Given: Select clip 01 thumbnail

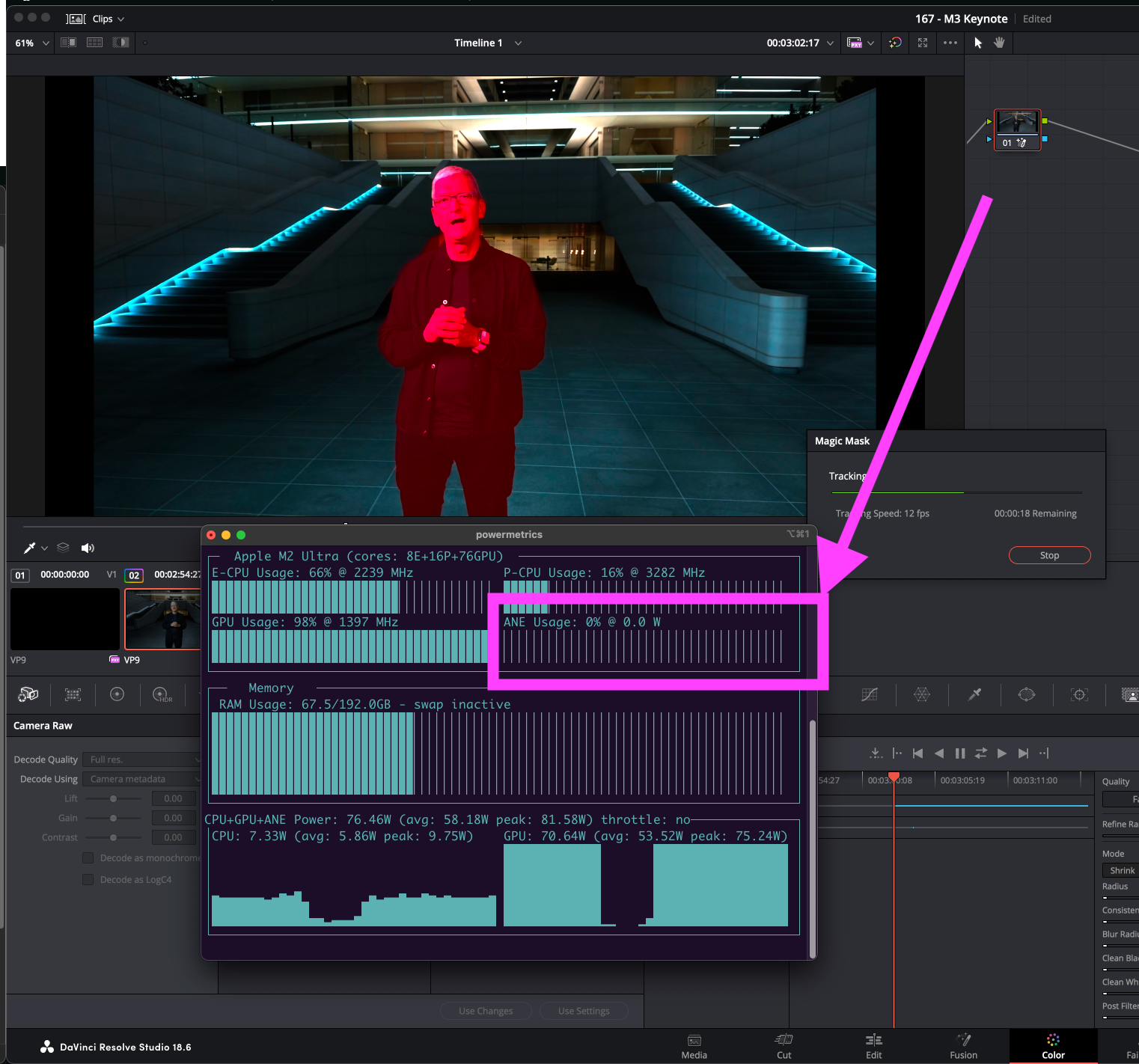Looking at the screenshot, I should [65, 619].
